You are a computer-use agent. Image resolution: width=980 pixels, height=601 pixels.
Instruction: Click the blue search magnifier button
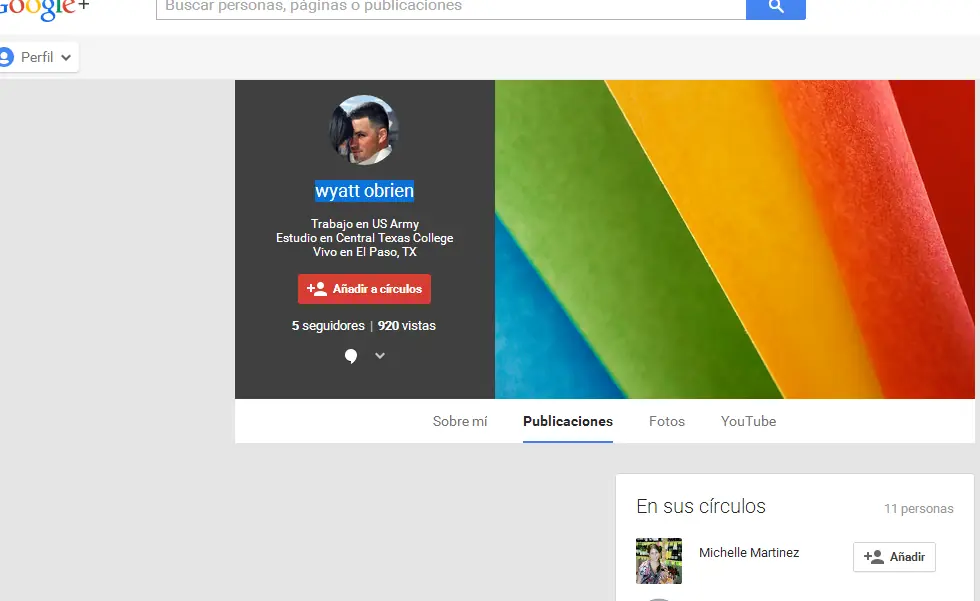tap(776, 7)
